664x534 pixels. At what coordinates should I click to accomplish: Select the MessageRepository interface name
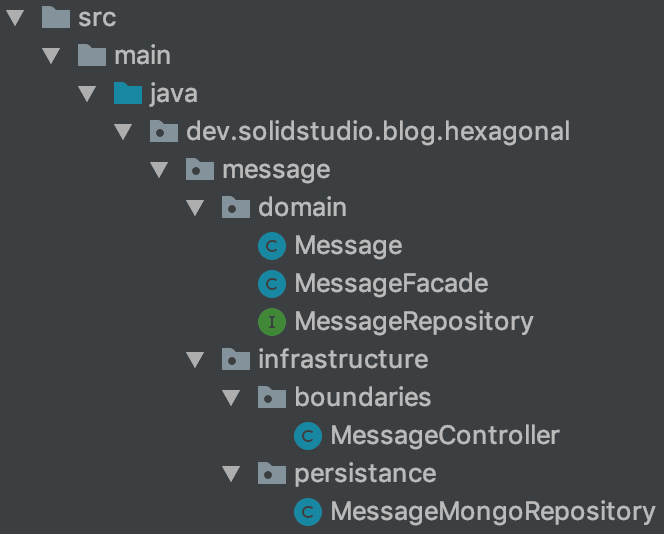click(413, 322)
